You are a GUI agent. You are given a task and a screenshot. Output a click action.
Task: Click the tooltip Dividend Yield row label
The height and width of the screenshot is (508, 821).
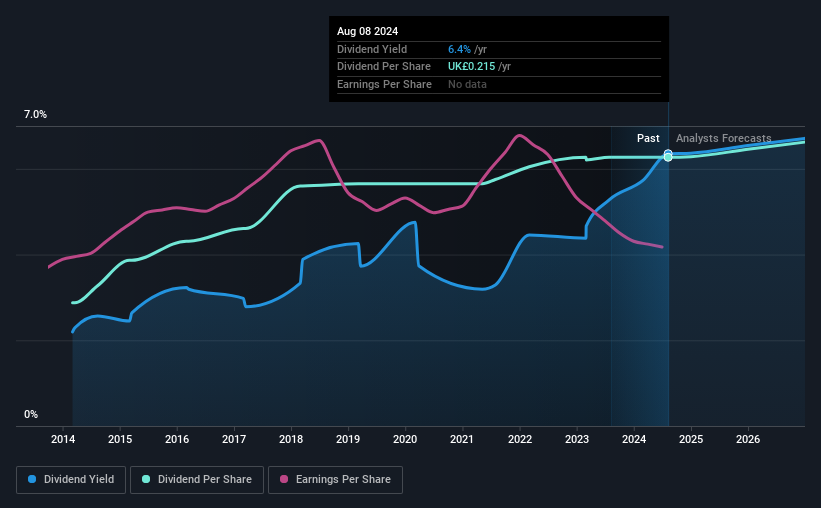[x=372, y=49]
